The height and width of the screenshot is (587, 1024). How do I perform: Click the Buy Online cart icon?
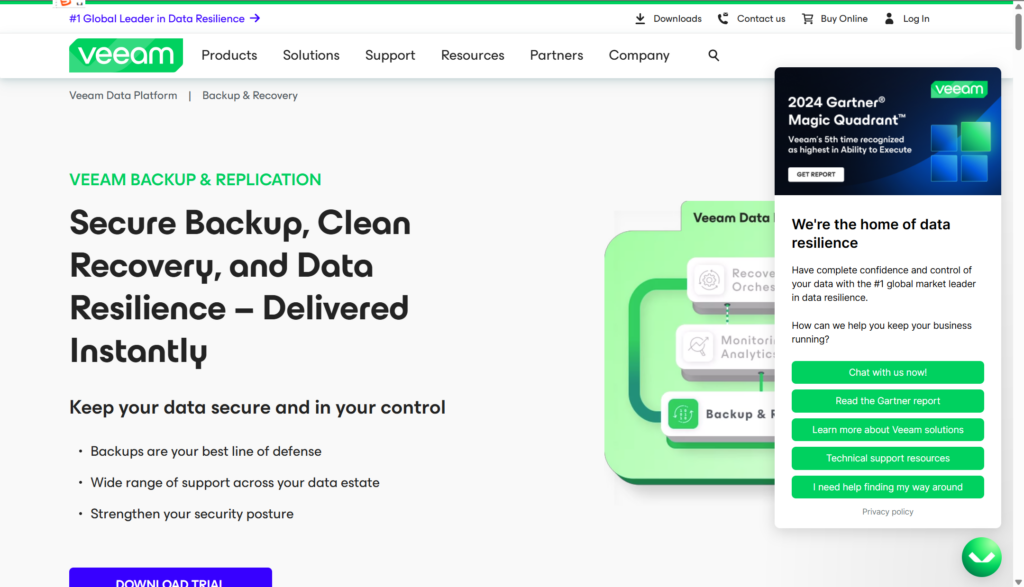click(x=807, y=18)
